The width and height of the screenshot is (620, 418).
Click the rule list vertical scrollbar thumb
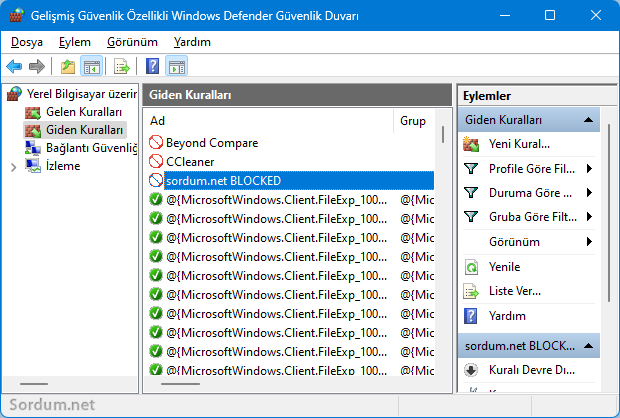point(443,134)
